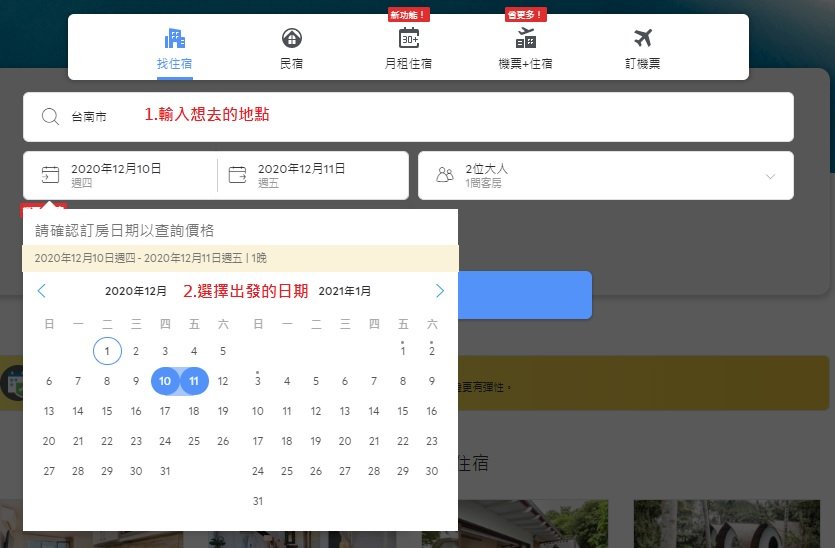Viewport: 835px width, 548px height.
Task: Select December 11 in the calendar
Action: click(194, 381)
